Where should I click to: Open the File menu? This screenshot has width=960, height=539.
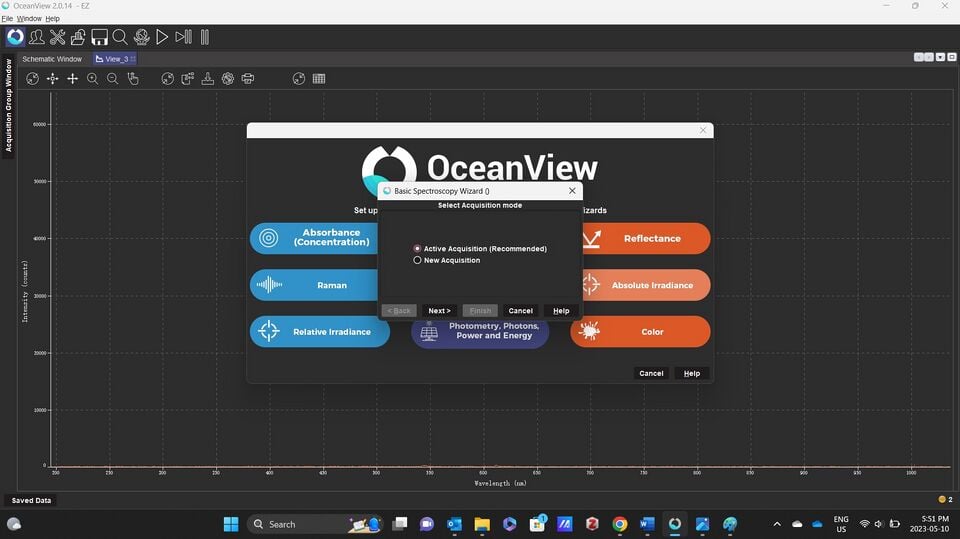(7, 18)
